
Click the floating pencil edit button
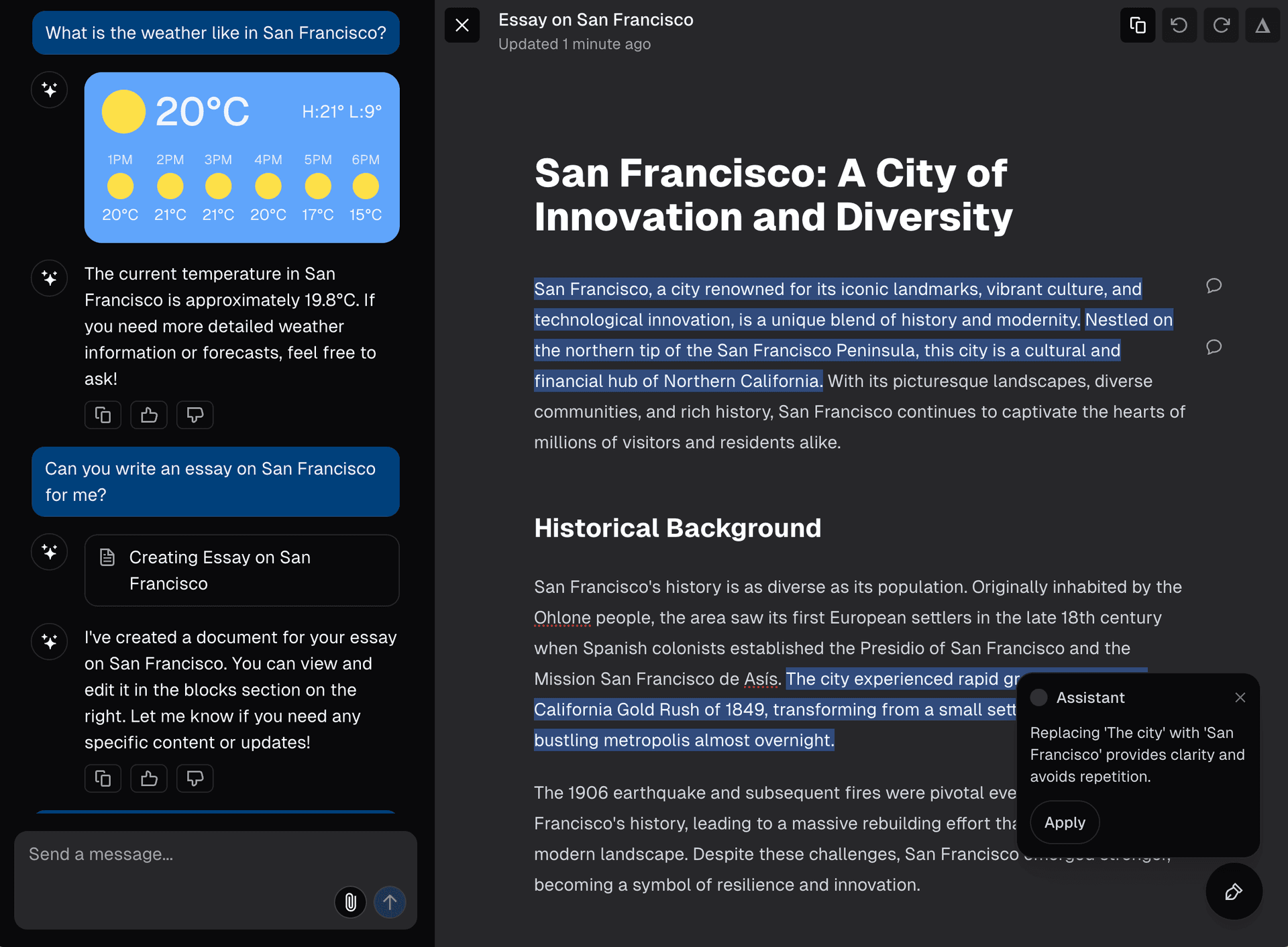[1233, 891]
